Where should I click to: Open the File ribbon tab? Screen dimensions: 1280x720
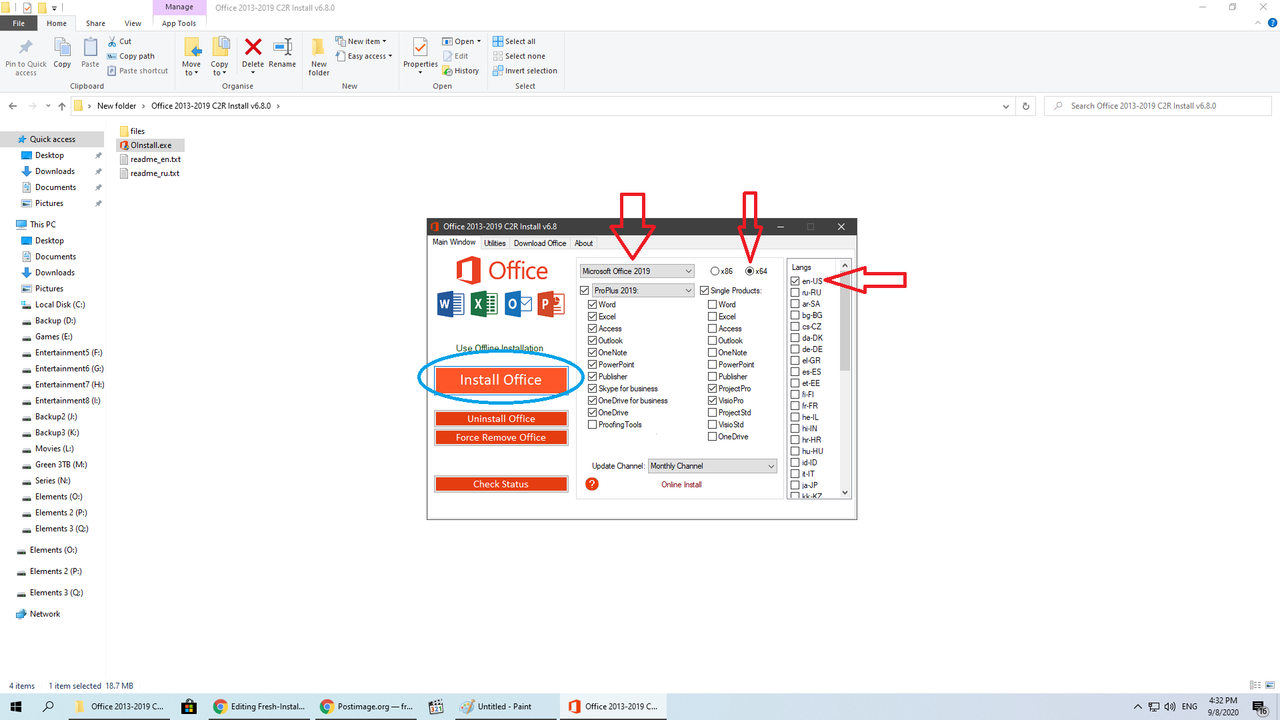tap(19, 23)
